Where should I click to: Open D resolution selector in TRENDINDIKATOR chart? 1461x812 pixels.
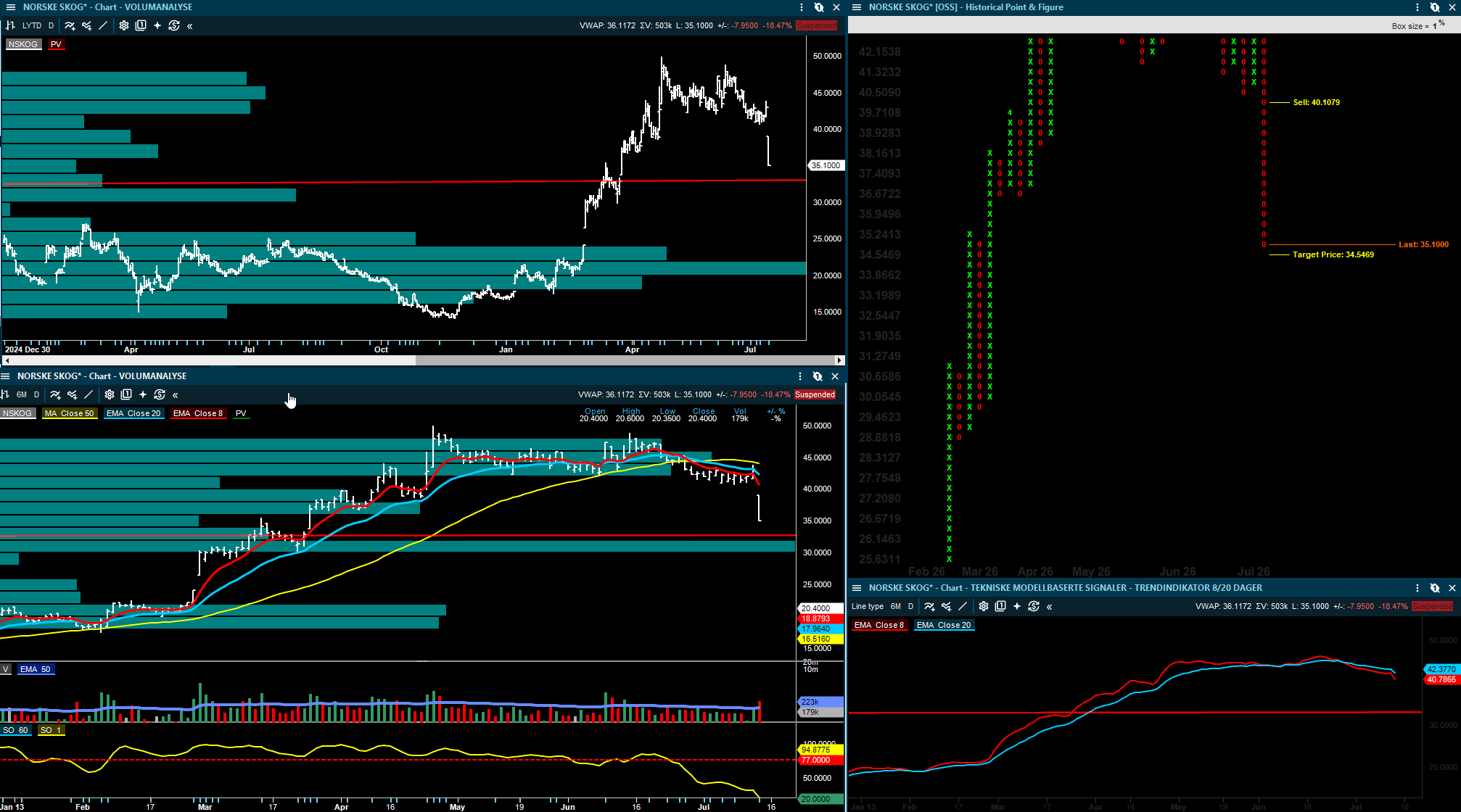point(910,606)
